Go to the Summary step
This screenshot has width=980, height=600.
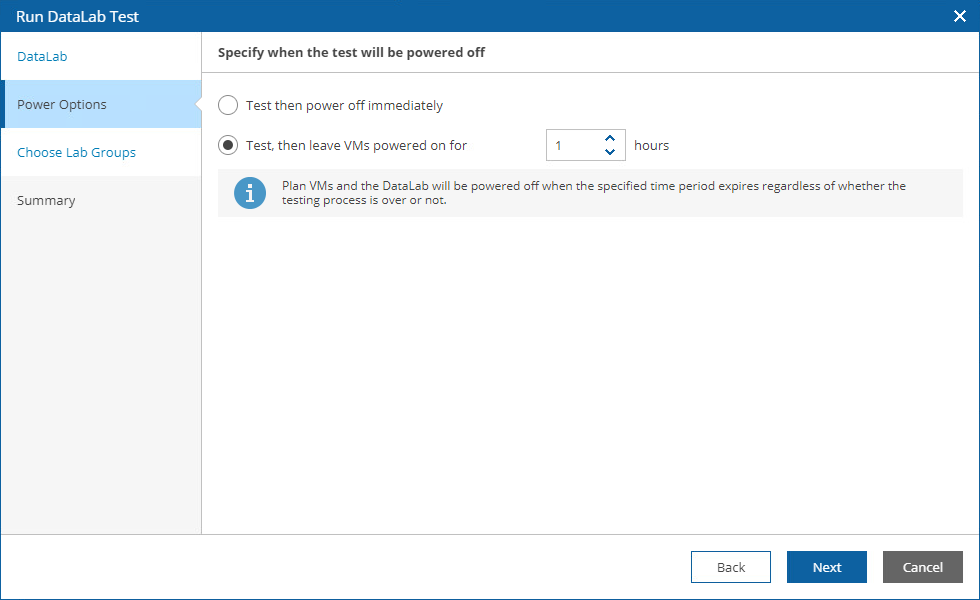tap(46, 200)
